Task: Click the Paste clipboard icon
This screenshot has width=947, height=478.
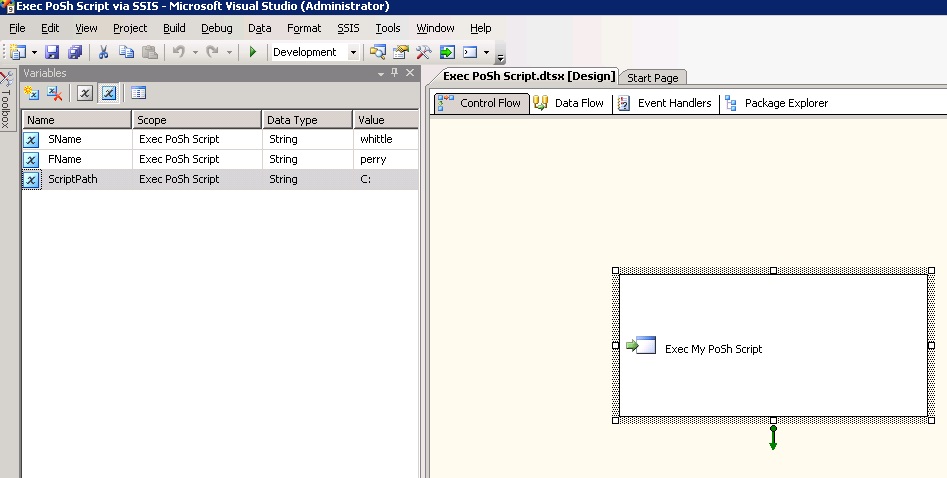Action: coord(149,53)
